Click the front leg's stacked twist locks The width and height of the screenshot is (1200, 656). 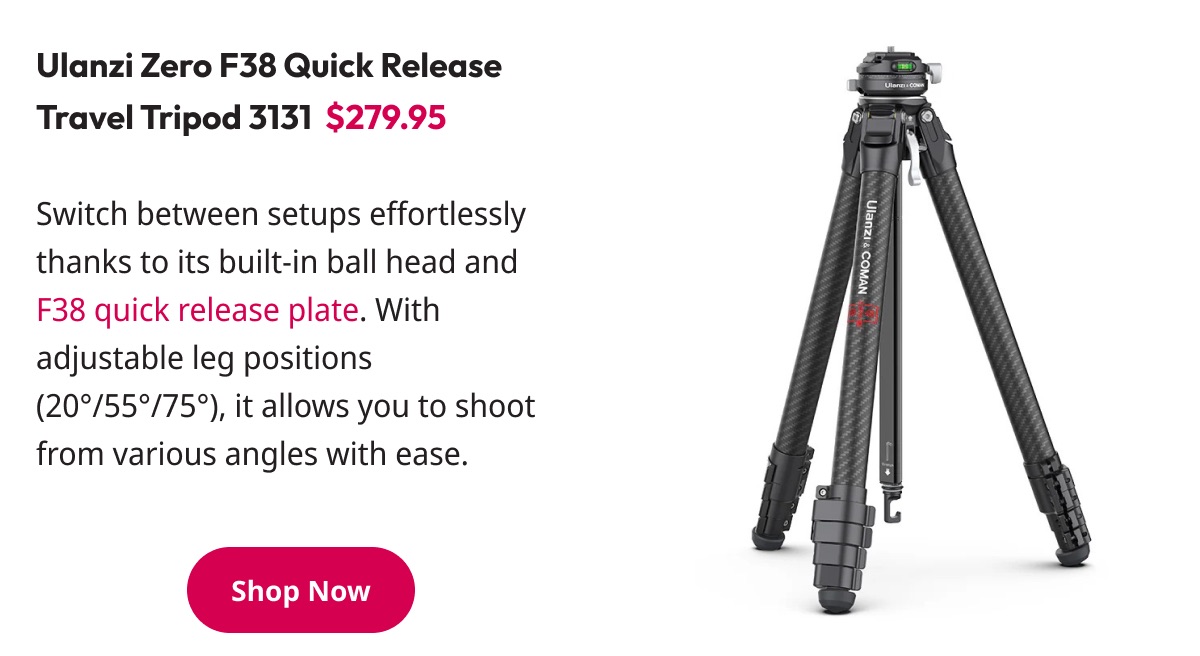point(837,544)
